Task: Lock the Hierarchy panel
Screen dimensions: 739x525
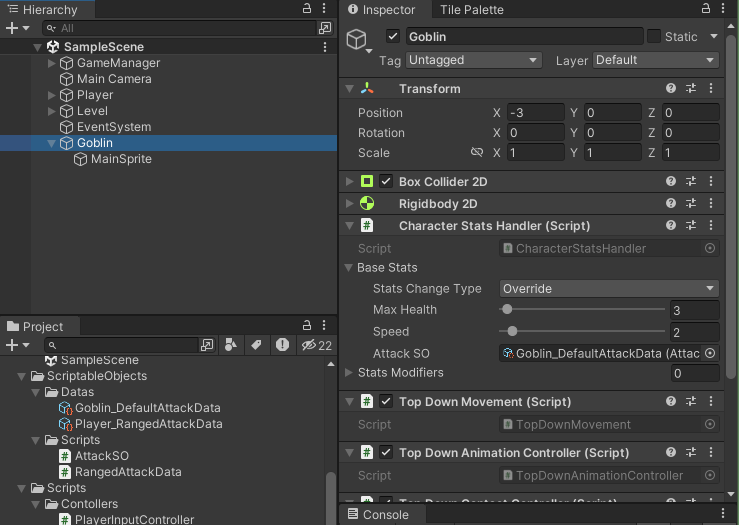Action: pos(307,8)
